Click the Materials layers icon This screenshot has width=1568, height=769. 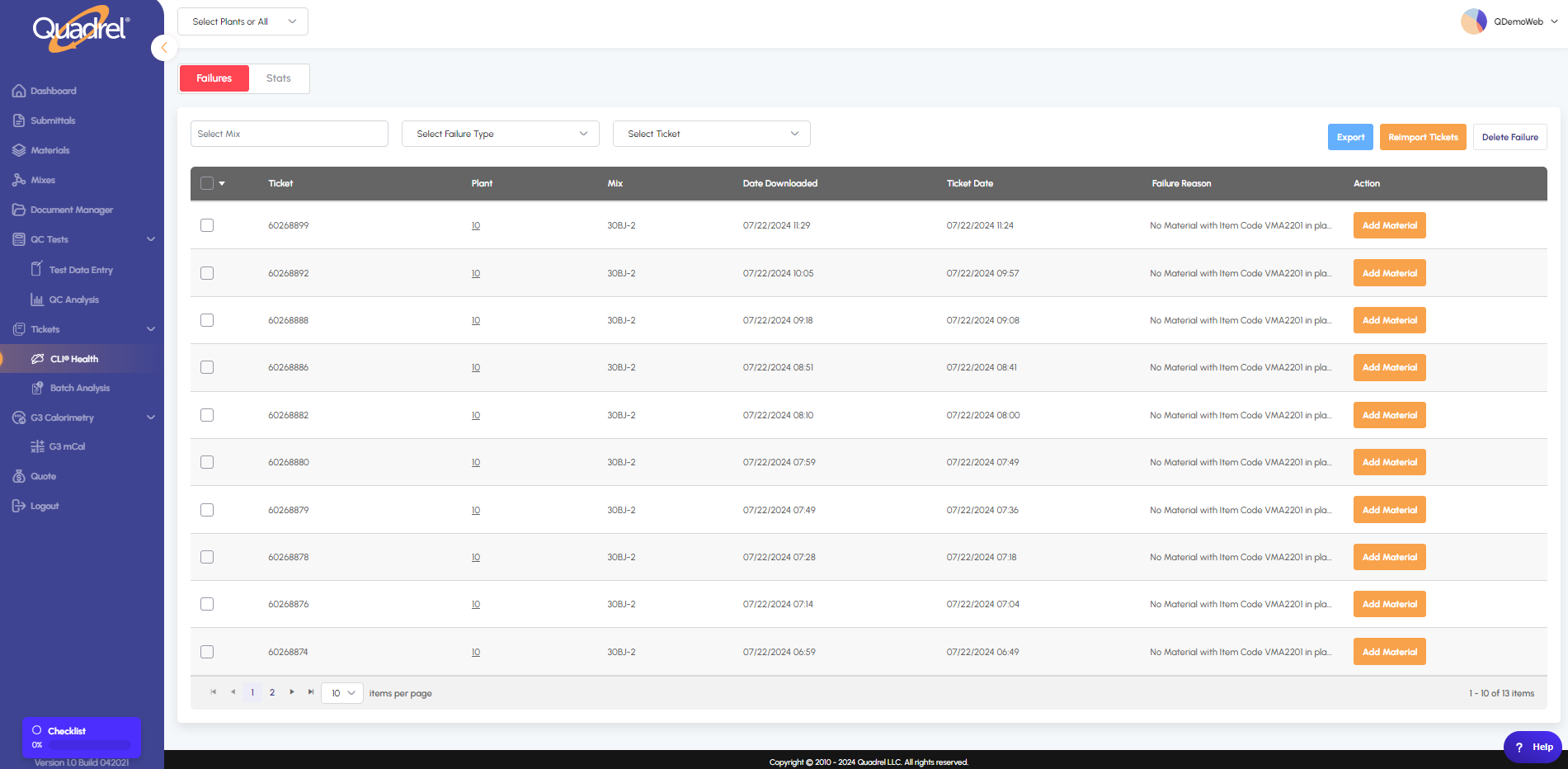click(x=19, y=150)
